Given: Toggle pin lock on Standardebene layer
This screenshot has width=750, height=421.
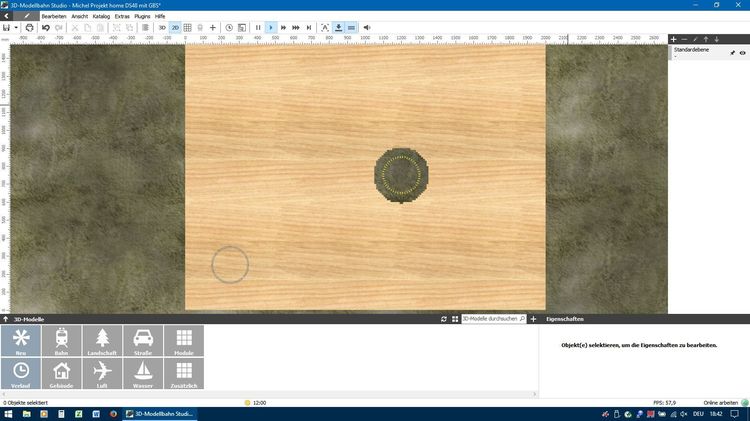Looking at the screenshot, I should [x=732, y=53].
